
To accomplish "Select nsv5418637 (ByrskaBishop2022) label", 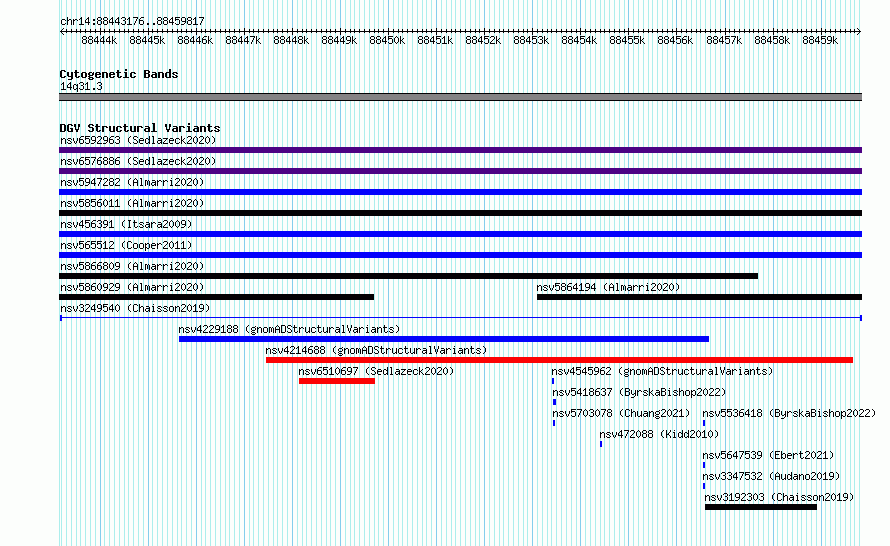I will [x=639, y=392].
